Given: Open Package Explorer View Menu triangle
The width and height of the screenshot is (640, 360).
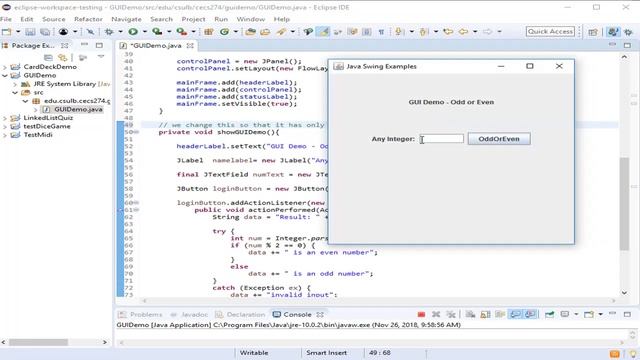Looking at the screenshot, I should click(x=101, y=57).
